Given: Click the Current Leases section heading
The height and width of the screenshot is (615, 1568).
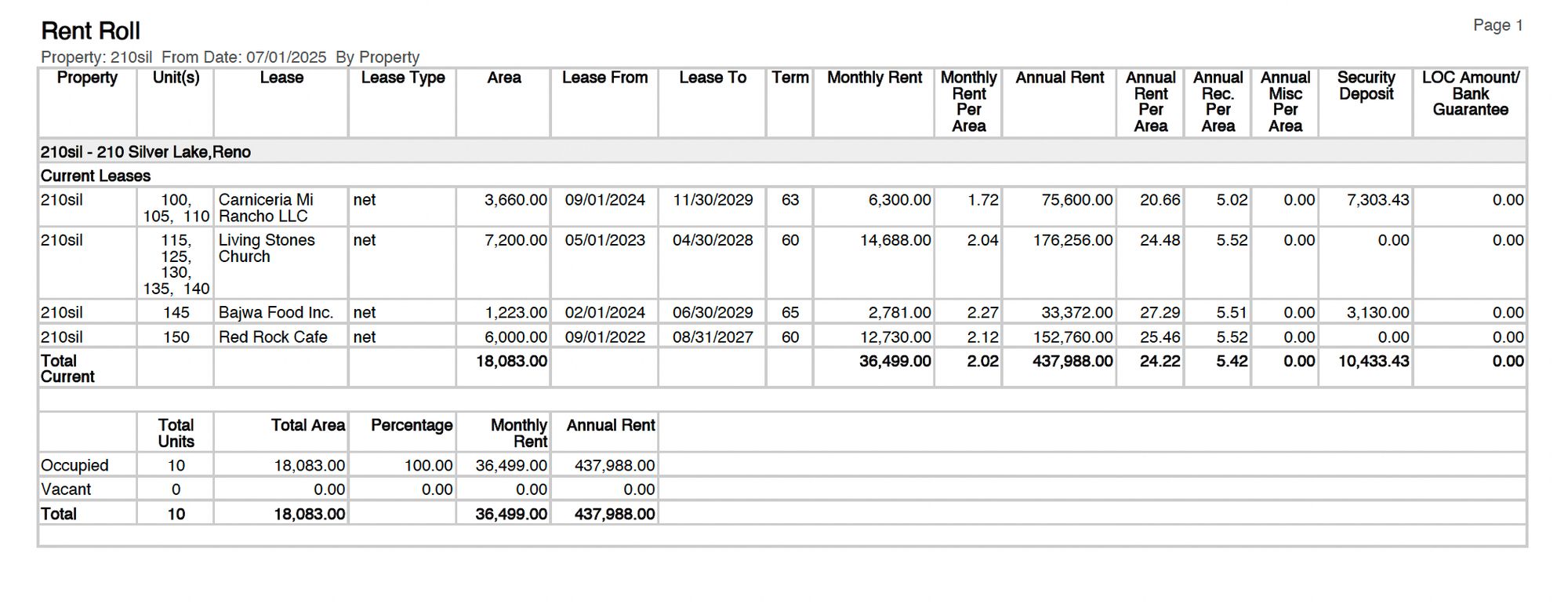Looking at the screenshot, I should click(x=96, y=176).
